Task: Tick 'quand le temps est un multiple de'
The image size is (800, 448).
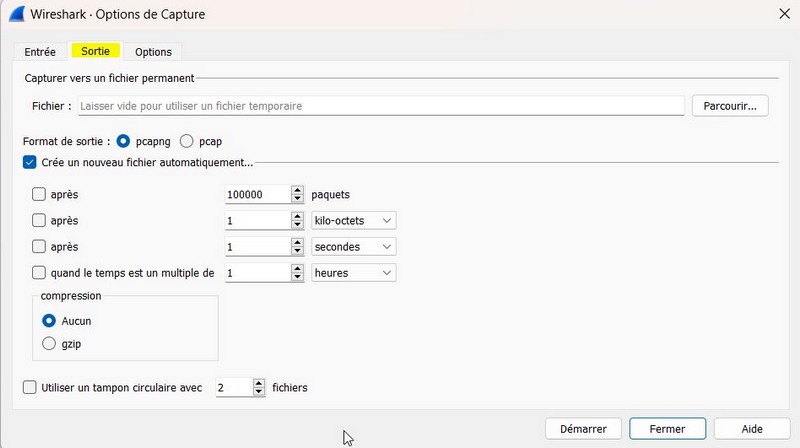Action: click(39, 272)
